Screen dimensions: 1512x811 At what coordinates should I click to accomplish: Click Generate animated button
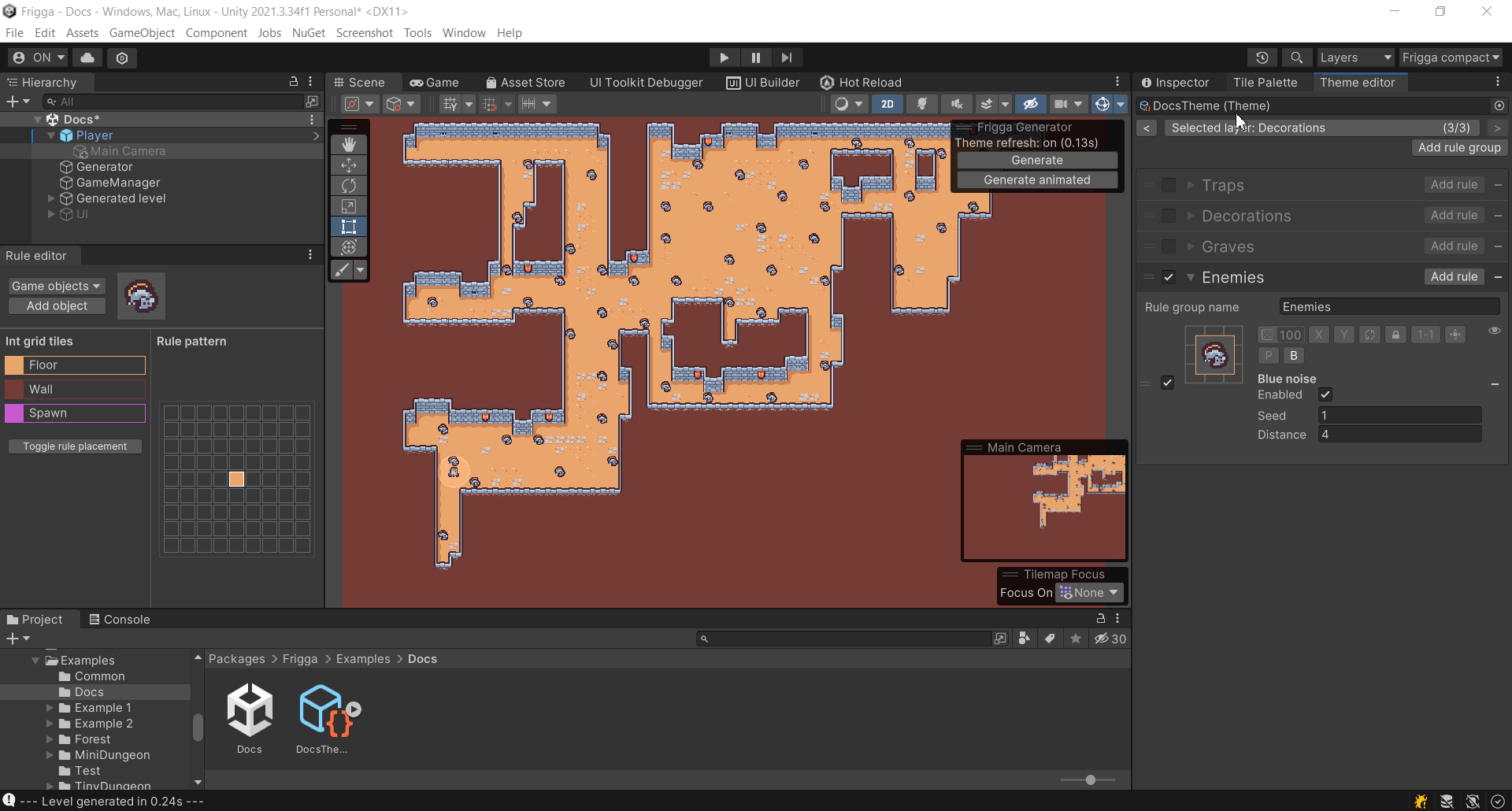[1037, 180]
